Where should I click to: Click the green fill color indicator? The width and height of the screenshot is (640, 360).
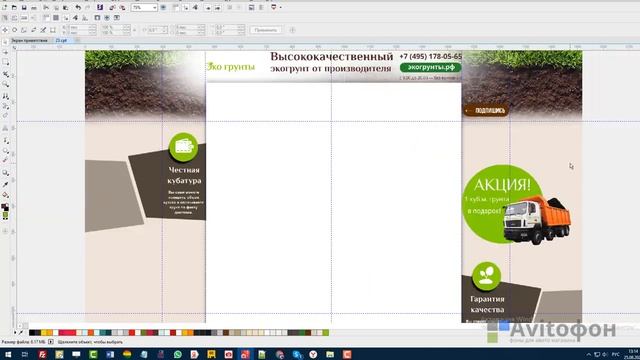click(5, 215)
